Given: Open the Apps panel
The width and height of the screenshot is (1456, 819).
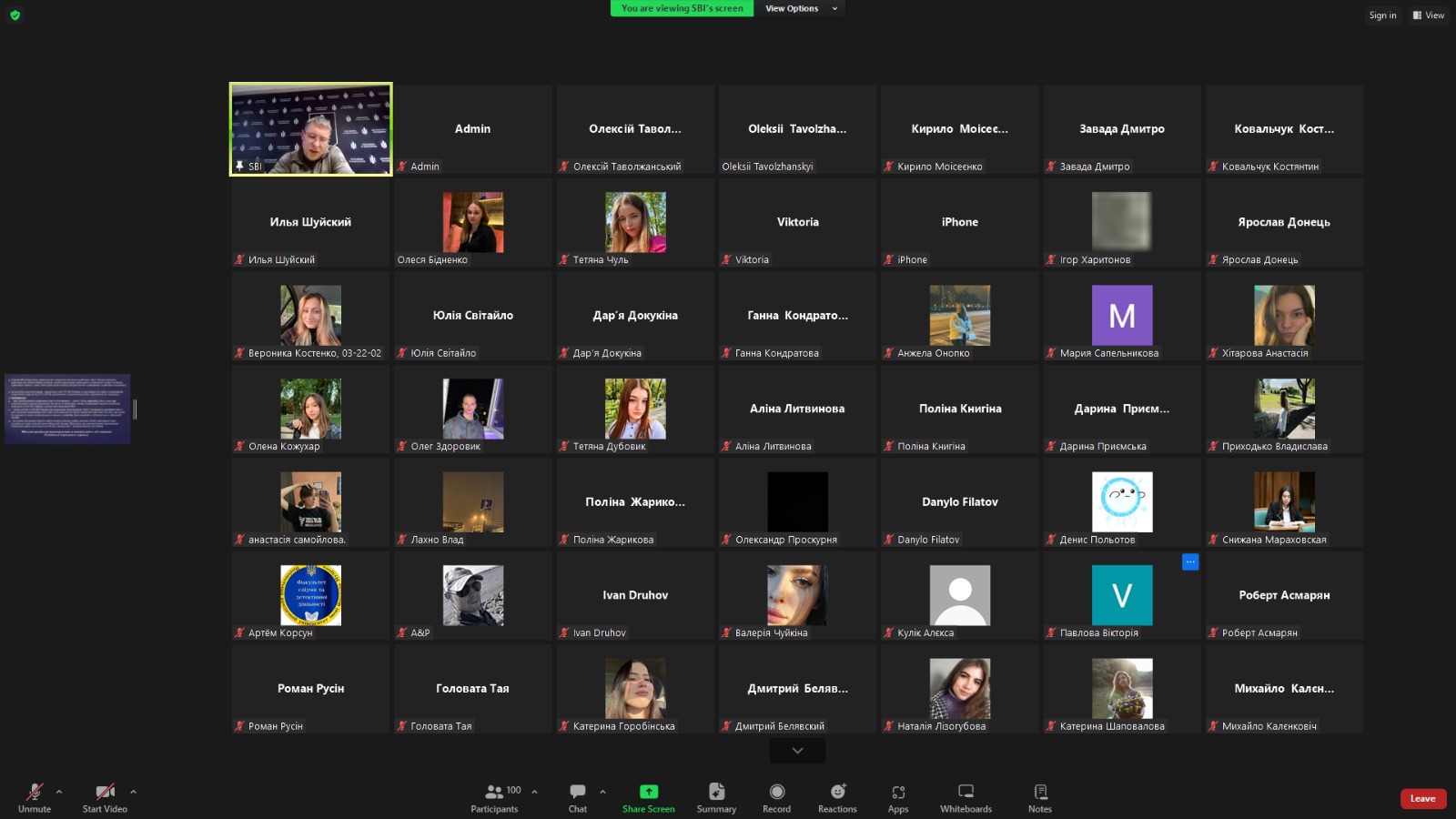Looking at the screenshot, I should click(898, 797).
